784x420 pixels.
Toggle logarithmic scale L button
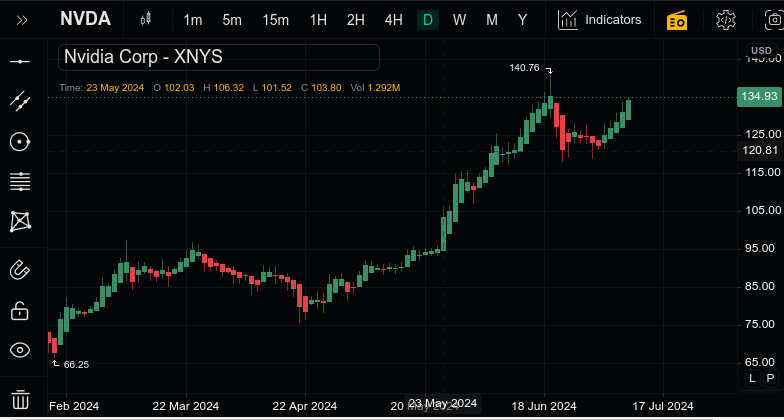click(x=752, y=378)
